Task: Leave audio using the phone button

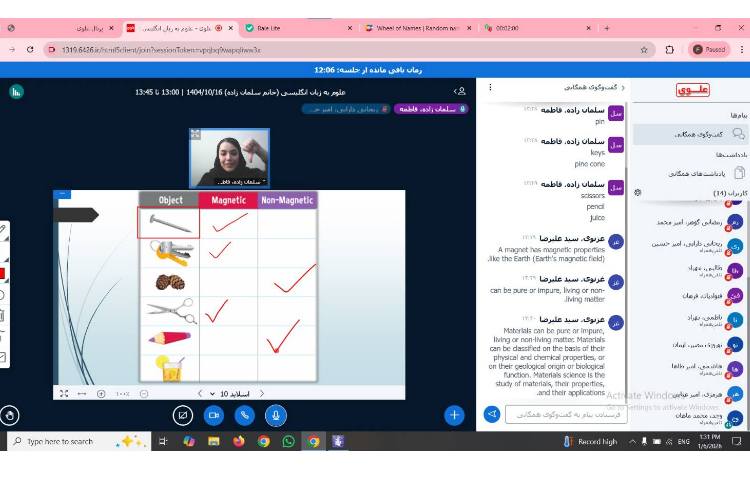Action: [244, 415]
